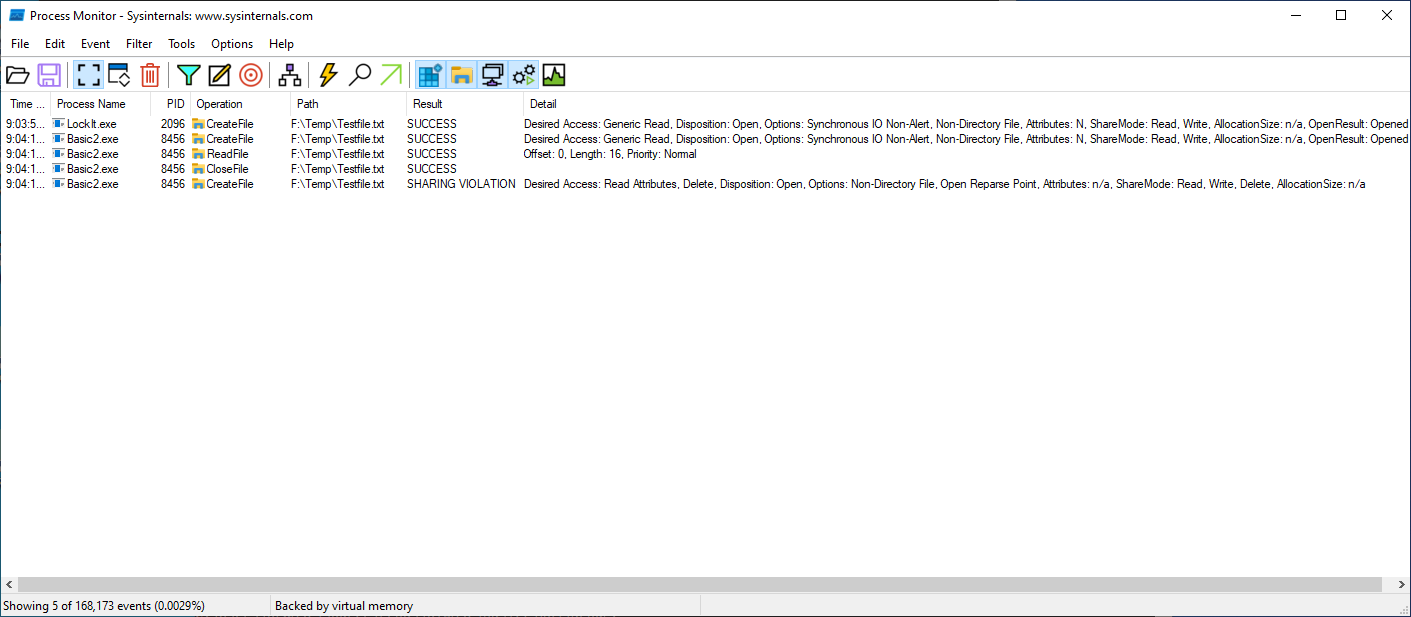Image resolution: width=1411 pixels, height=617 pixels.
Task: Click the horizontal scrollbar thumb
Action: coord(699,584)
